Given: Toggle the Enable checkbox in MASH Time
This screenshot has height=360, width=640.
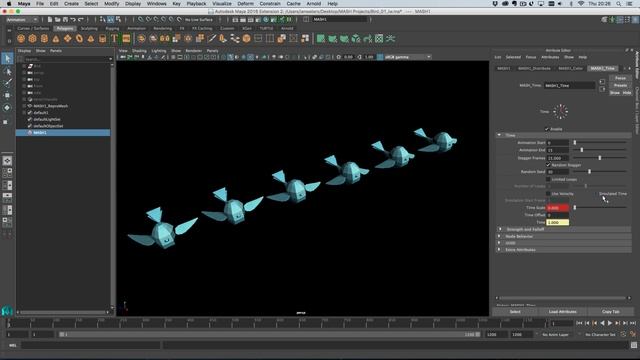Looking at the screenshot, I should [x=547, y=129].
